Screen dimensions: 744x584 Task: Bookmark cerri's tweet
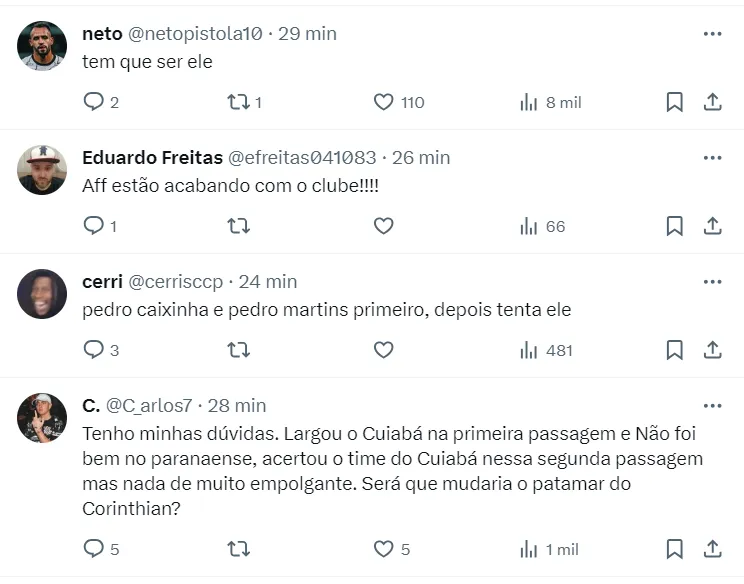point(675,350)
